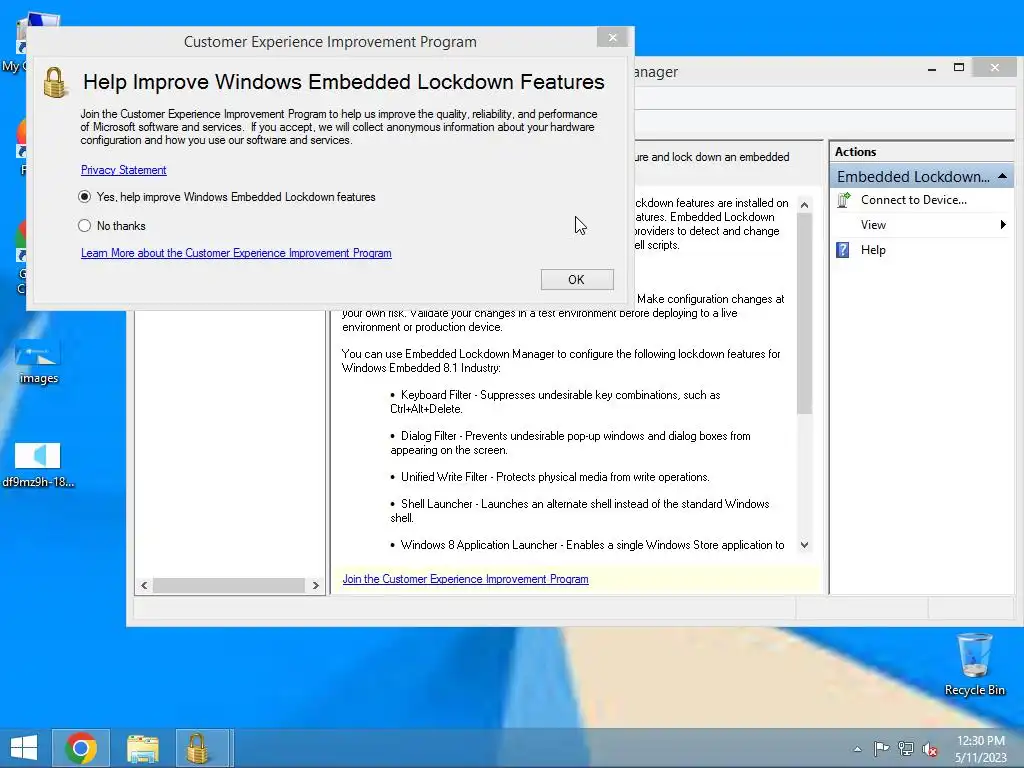Expand the View submenu arrow
The image size is (1024, 768).
[x=1003, y=225]
